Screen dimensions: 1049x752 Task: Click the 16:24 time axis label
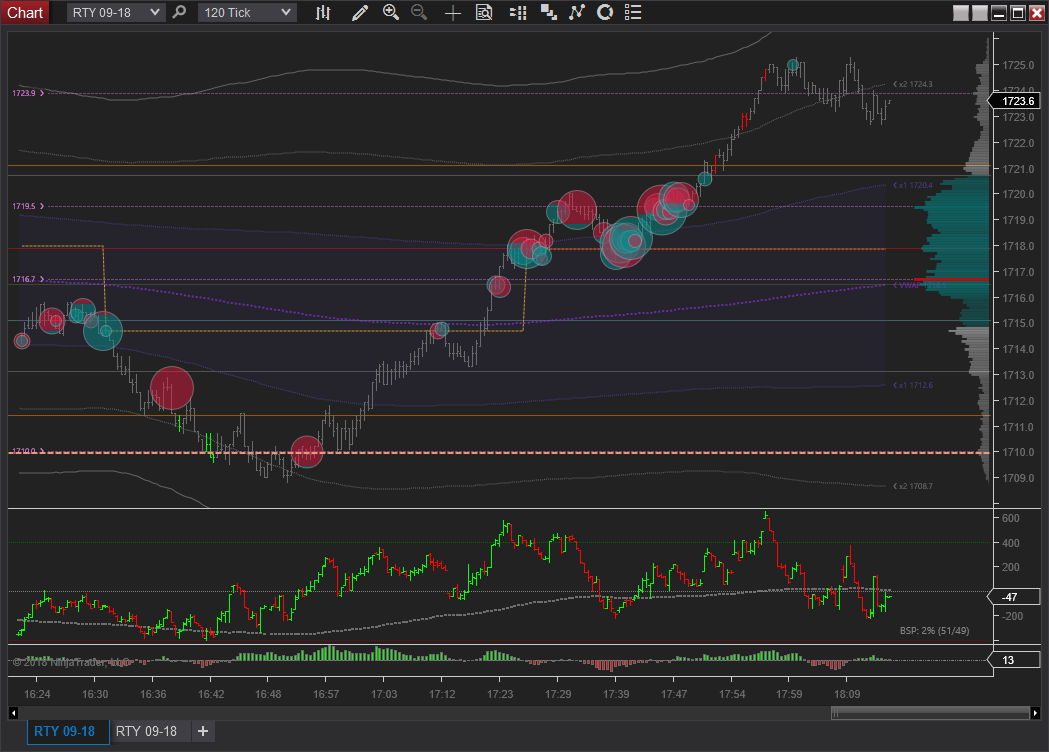point(37,694)
